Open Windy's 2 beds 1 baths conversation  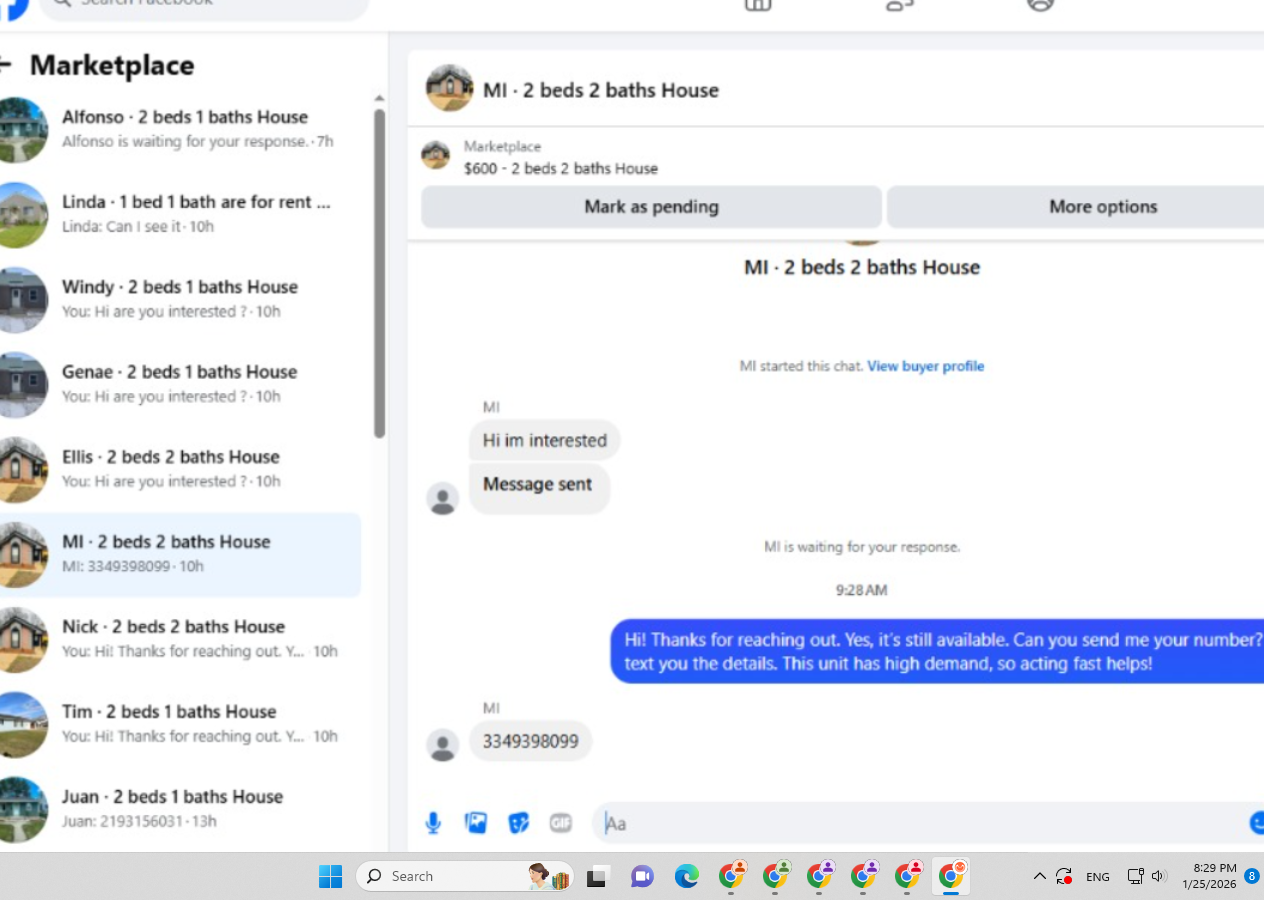(x=180, y=299)
